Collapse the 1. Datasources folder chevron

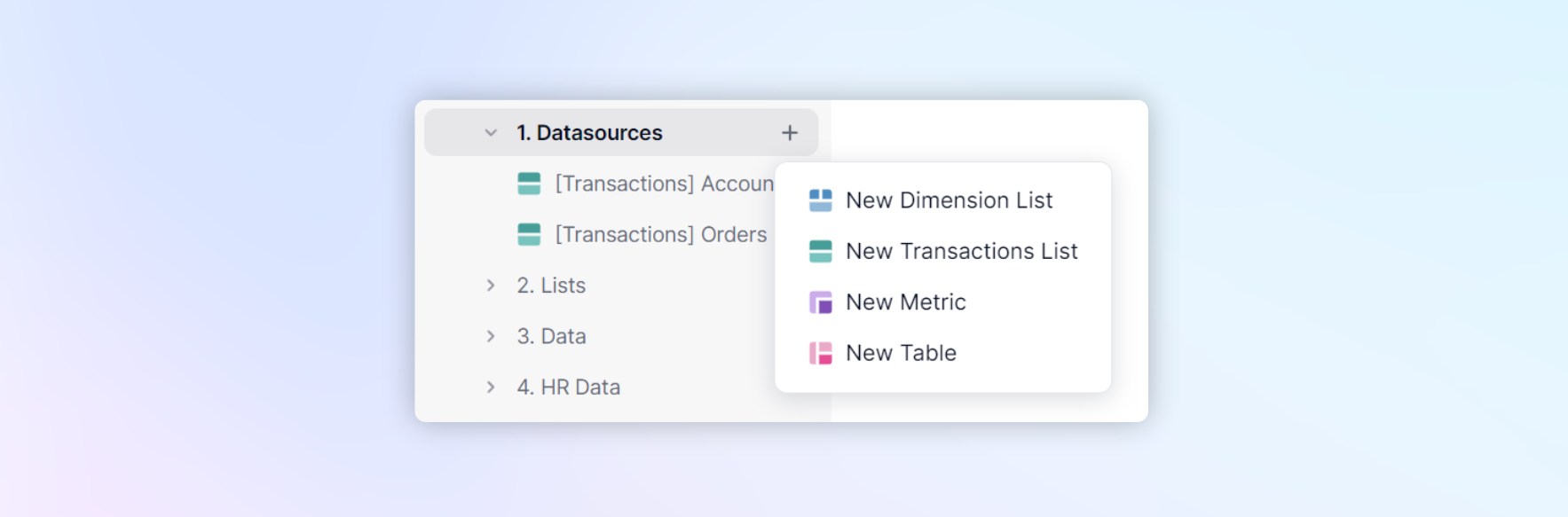tap(491, 133)
